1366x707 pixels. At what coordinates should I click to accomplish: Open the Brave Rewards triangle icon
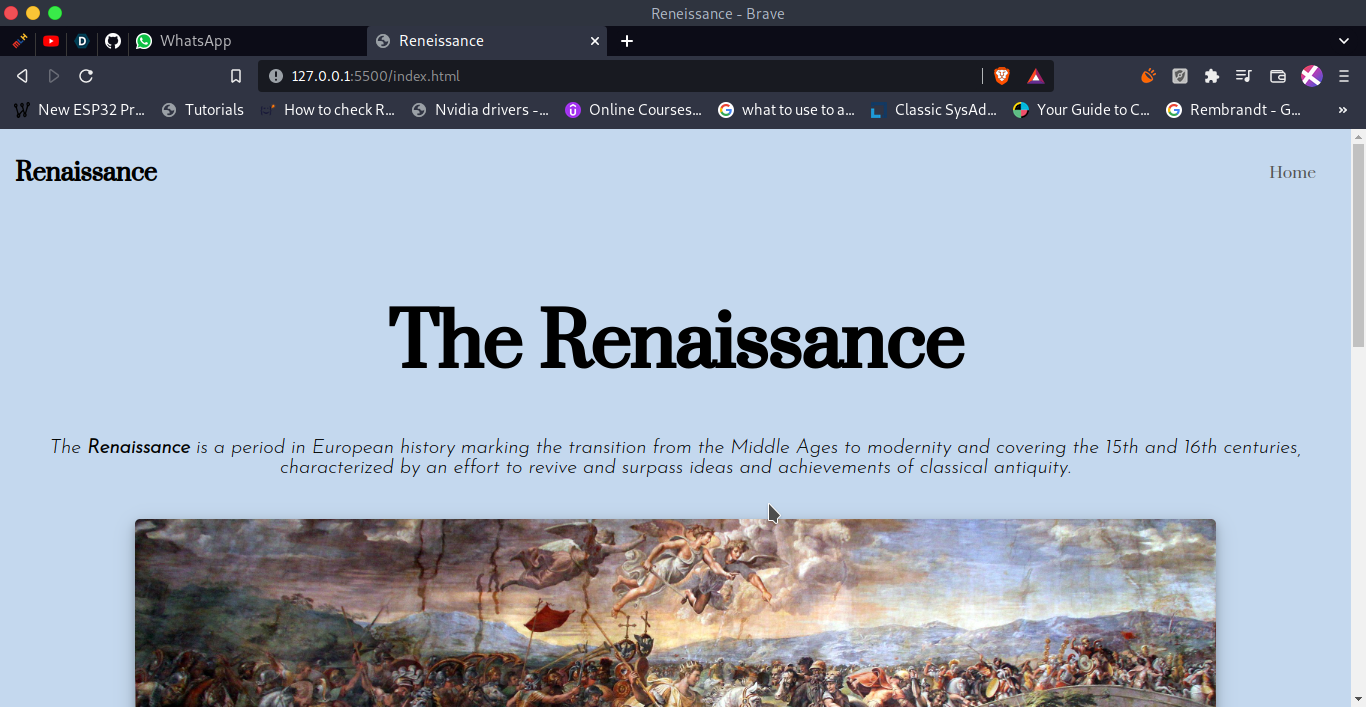[x=1035, y=75]
